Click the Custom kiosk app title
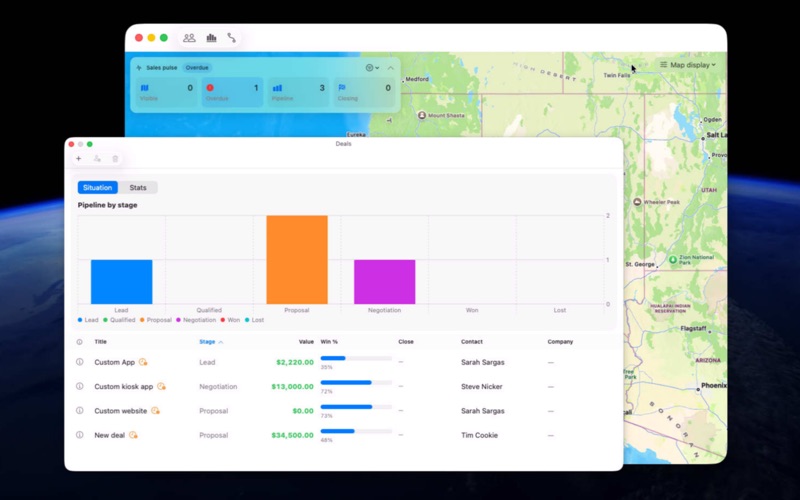Image resolution: width=800 pixels, height=500 pixels. [123, 387]
